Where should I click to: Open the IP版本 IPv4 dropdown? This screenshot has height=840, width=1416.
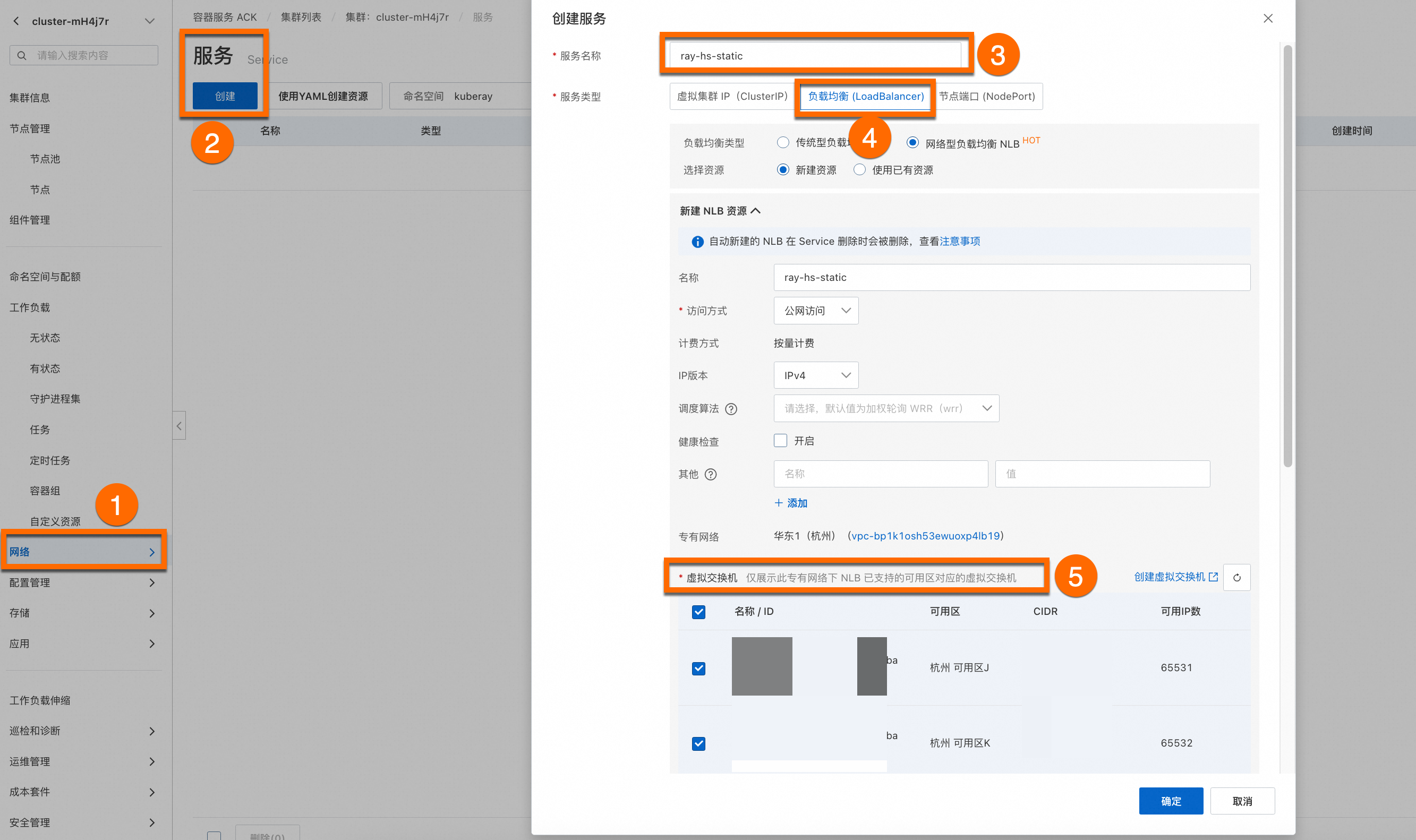pos(816,375)
